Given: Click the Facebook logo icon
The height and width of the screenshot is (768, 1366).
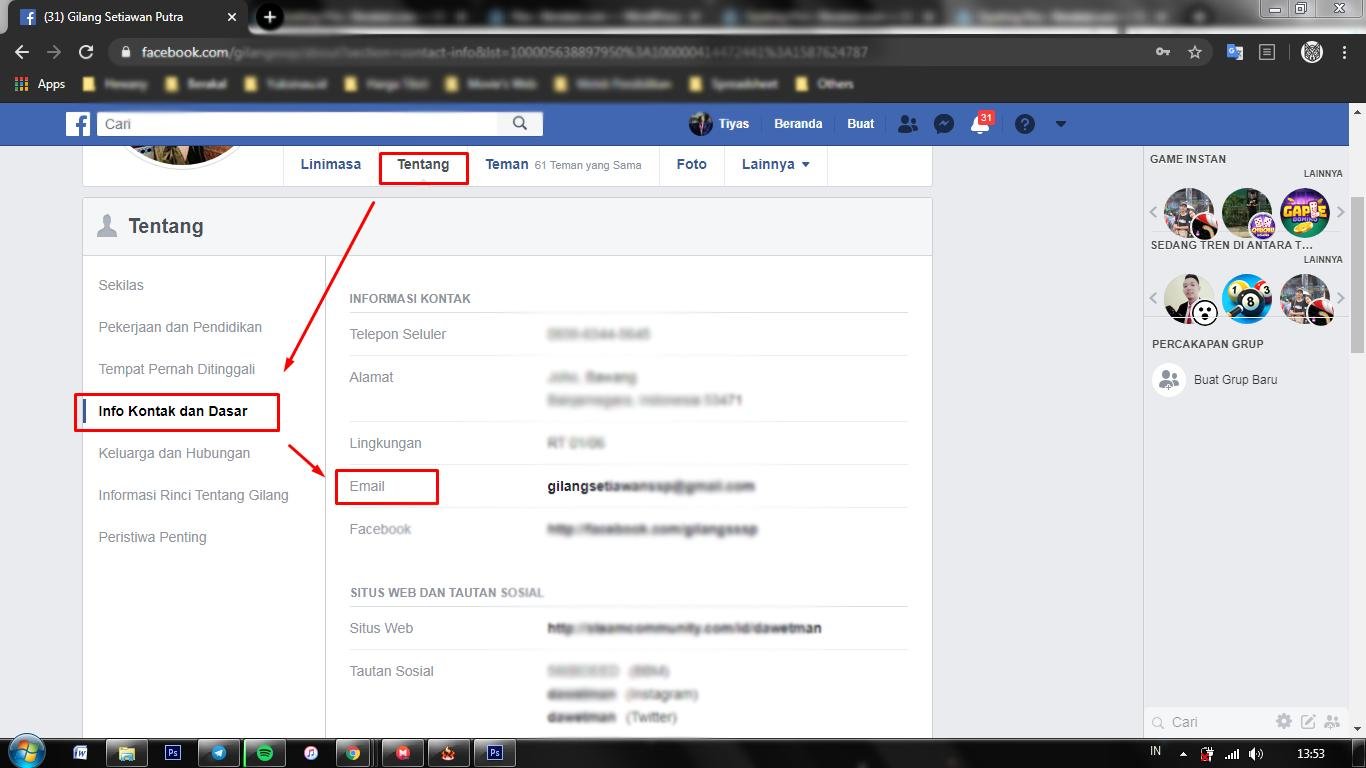Looking at the screenshot, I should coord(78,124).
